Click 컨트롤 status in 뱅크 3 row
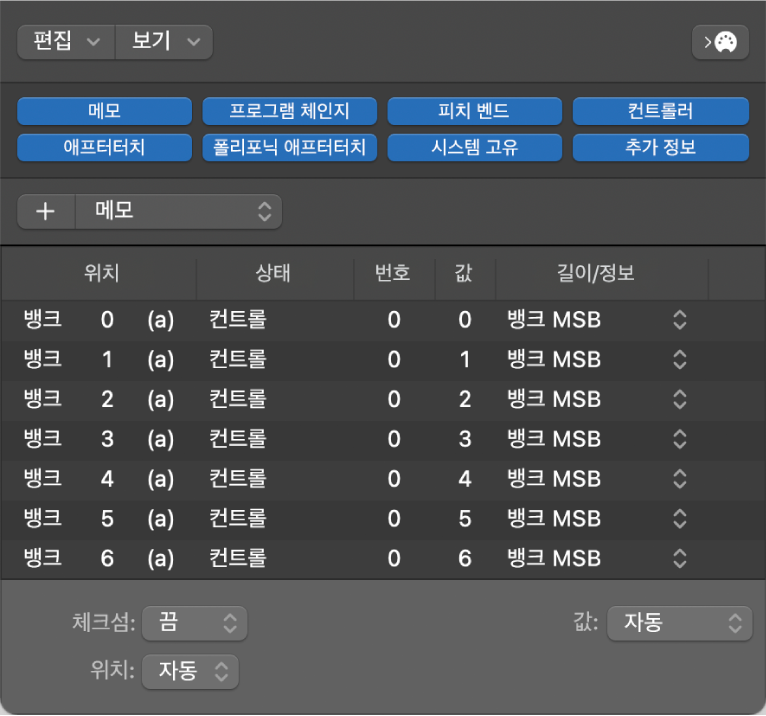This screenshot has height=716, width=766. [x=238, y=439]
